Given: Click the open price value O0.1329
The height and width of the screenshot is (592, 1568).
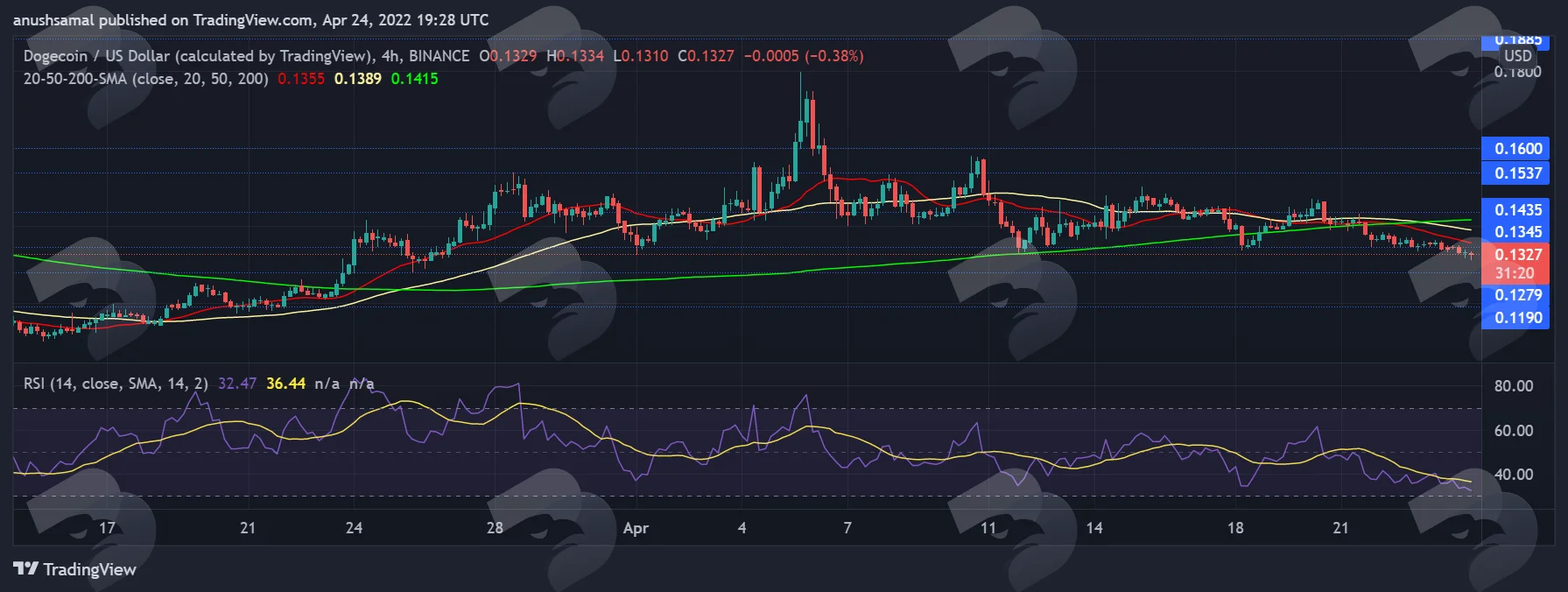Looking at the screenshot, I should (508, 56).
